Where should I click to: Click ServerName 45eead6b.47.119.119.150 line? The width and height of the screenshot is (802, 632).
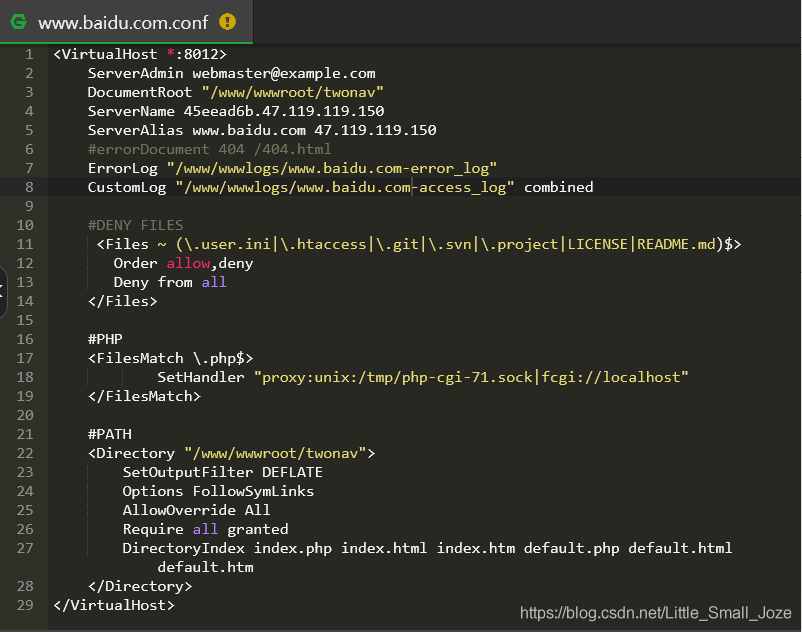(x=236, y=111)
